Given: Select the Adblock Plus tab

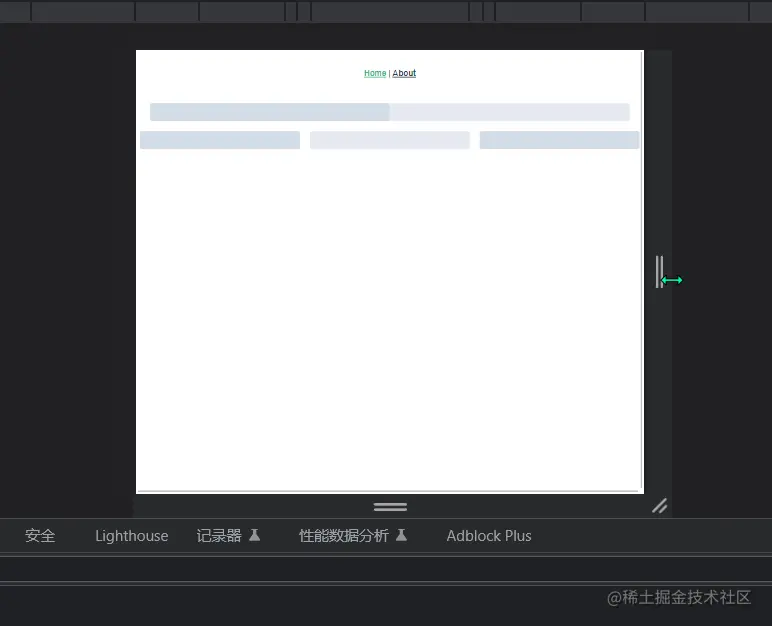Looking at the screenshot, I should (489, 535).
